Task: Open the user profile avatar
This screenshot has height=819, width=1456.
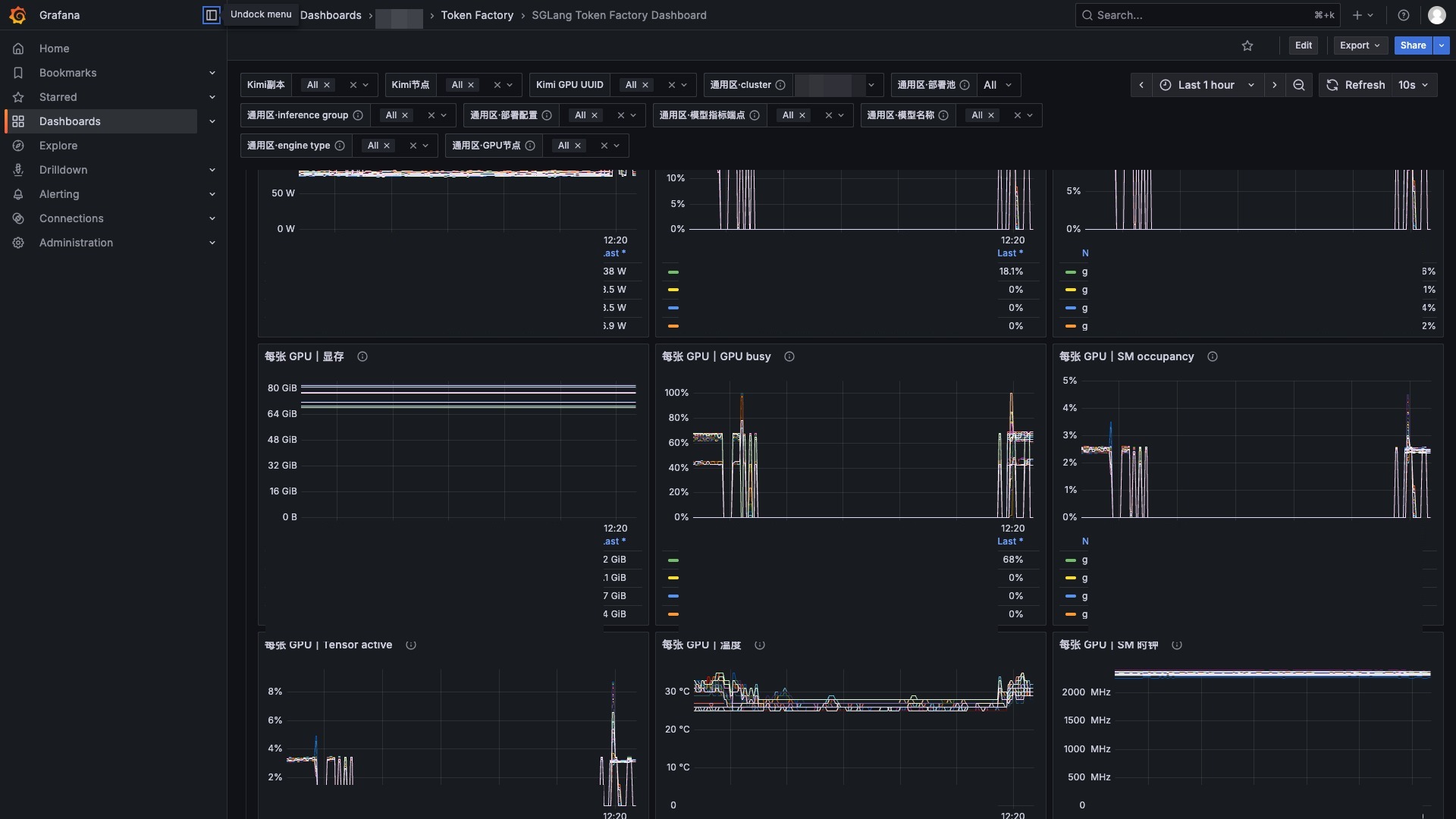Action: point(1436,15)
